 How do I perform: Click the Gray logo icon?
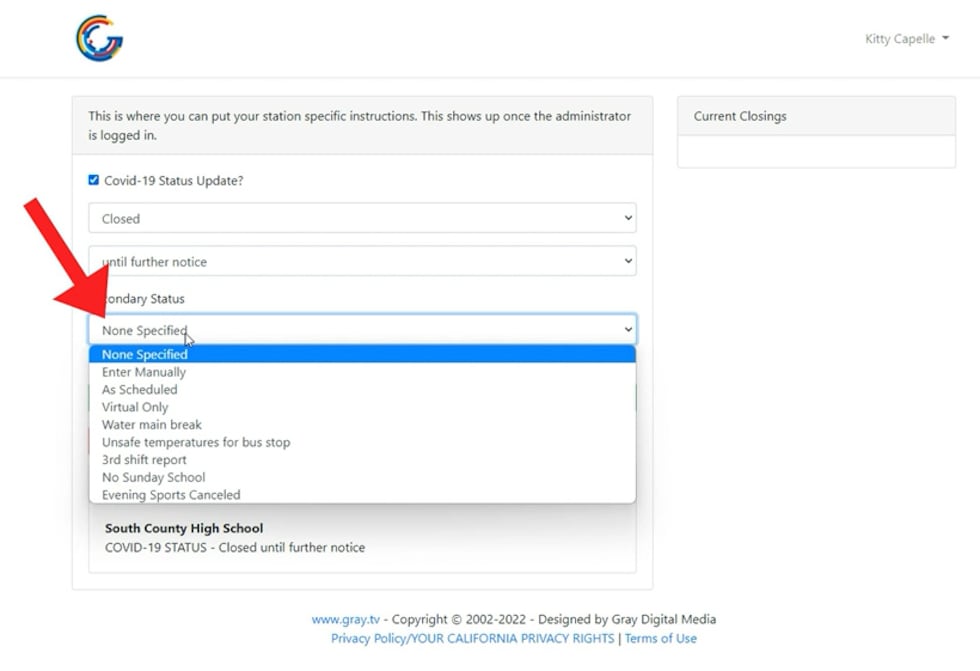[99, 39]
